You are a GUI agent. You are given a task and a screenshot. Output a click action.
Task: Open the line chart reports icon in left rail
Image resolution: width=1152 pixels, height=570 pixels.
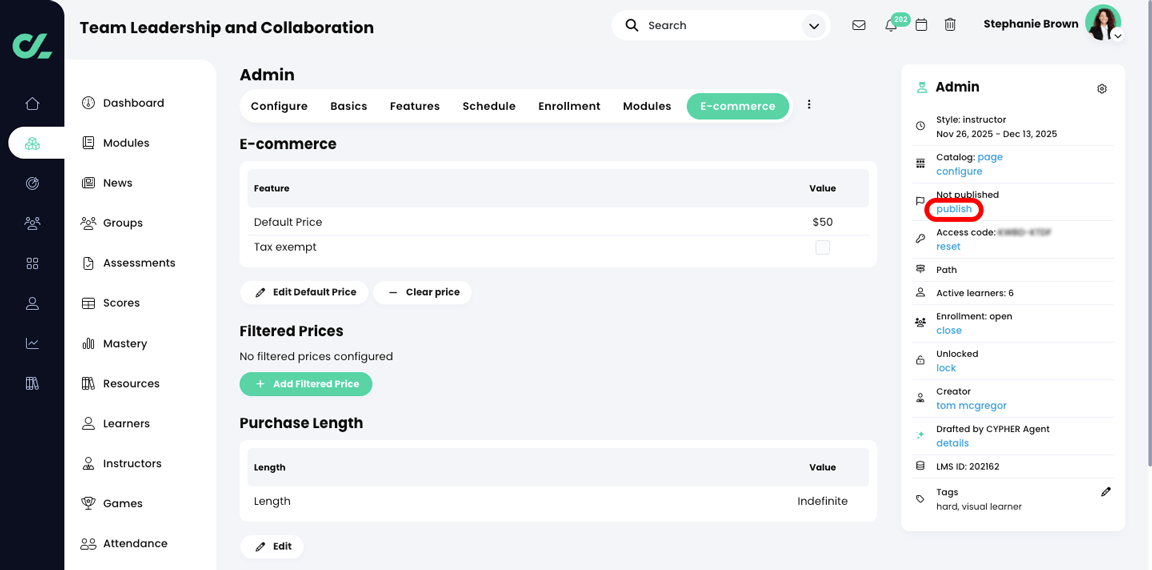(x=32, y=343)
